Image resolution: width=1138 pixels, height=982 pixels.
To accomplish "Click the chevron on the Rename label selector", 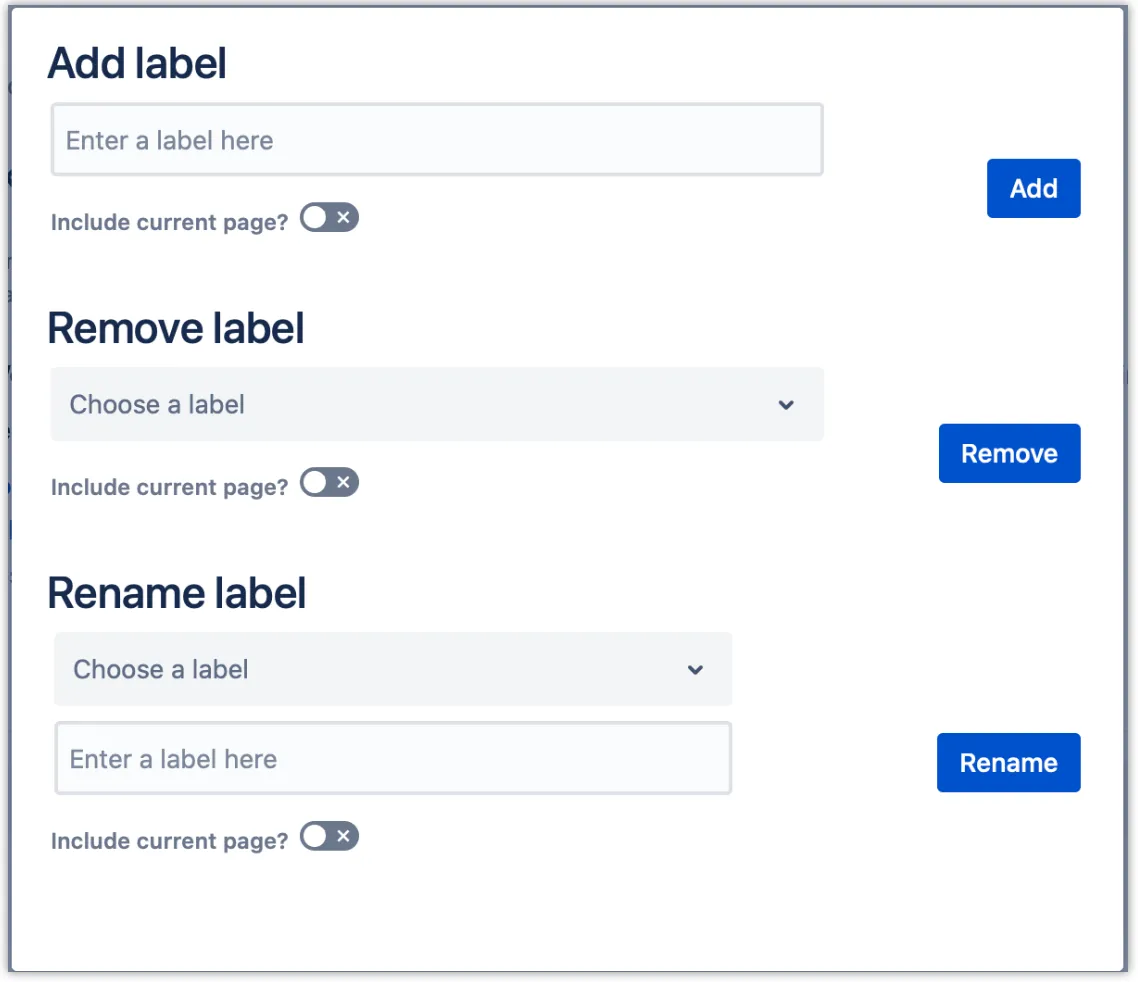I will coord(695,669).
